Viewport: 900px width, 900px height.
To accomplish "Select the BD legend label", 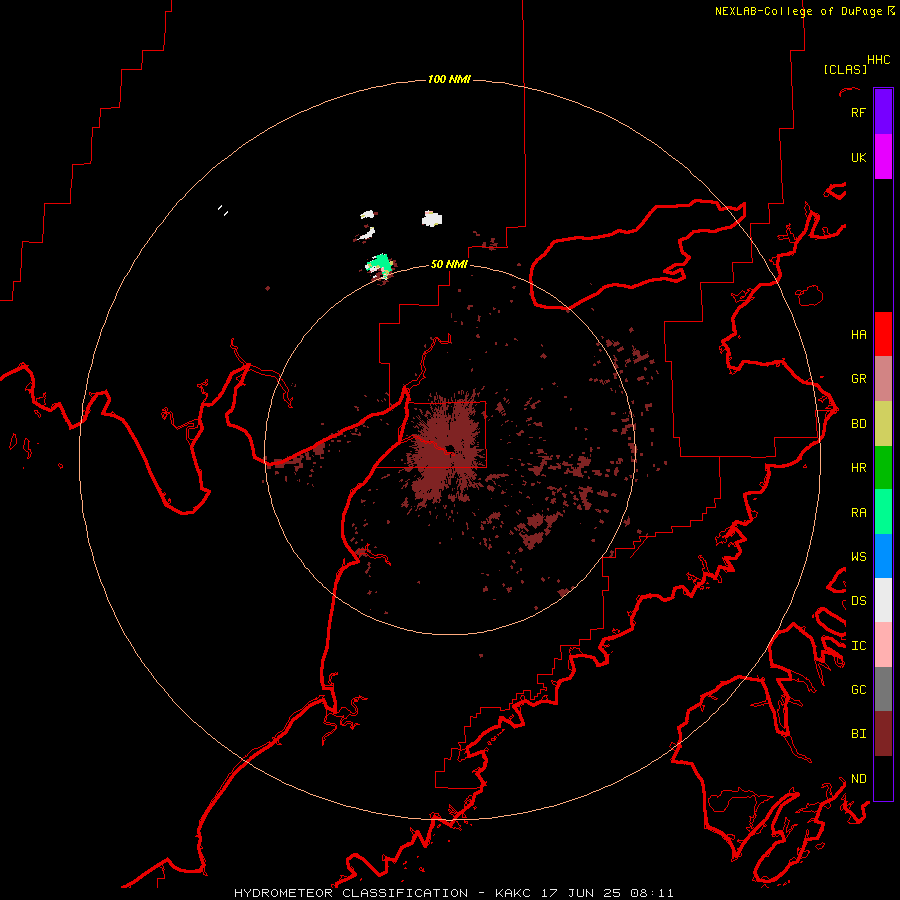I will coord(858,423).
